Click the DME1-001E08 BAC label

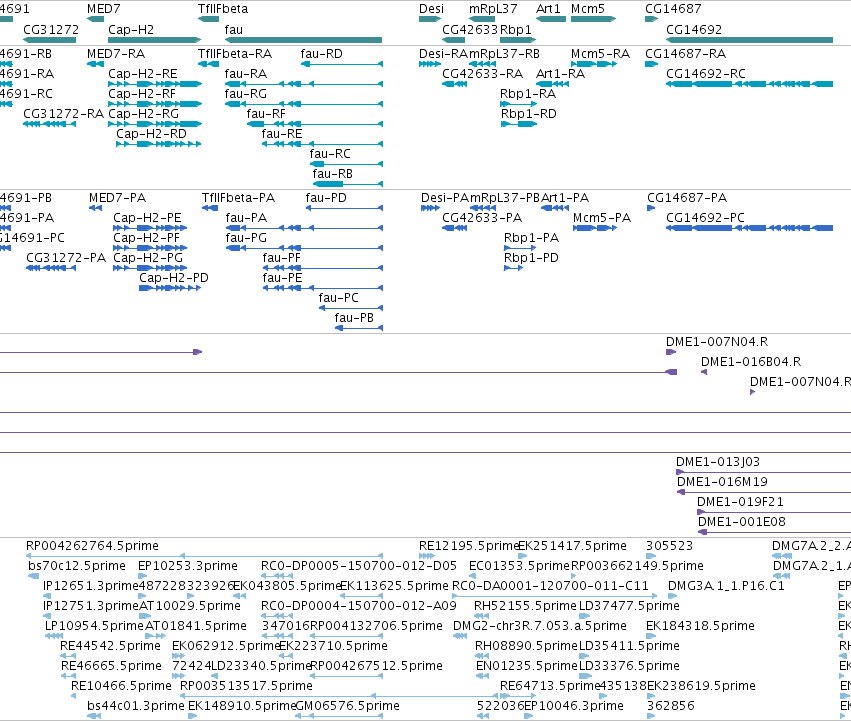741,522
